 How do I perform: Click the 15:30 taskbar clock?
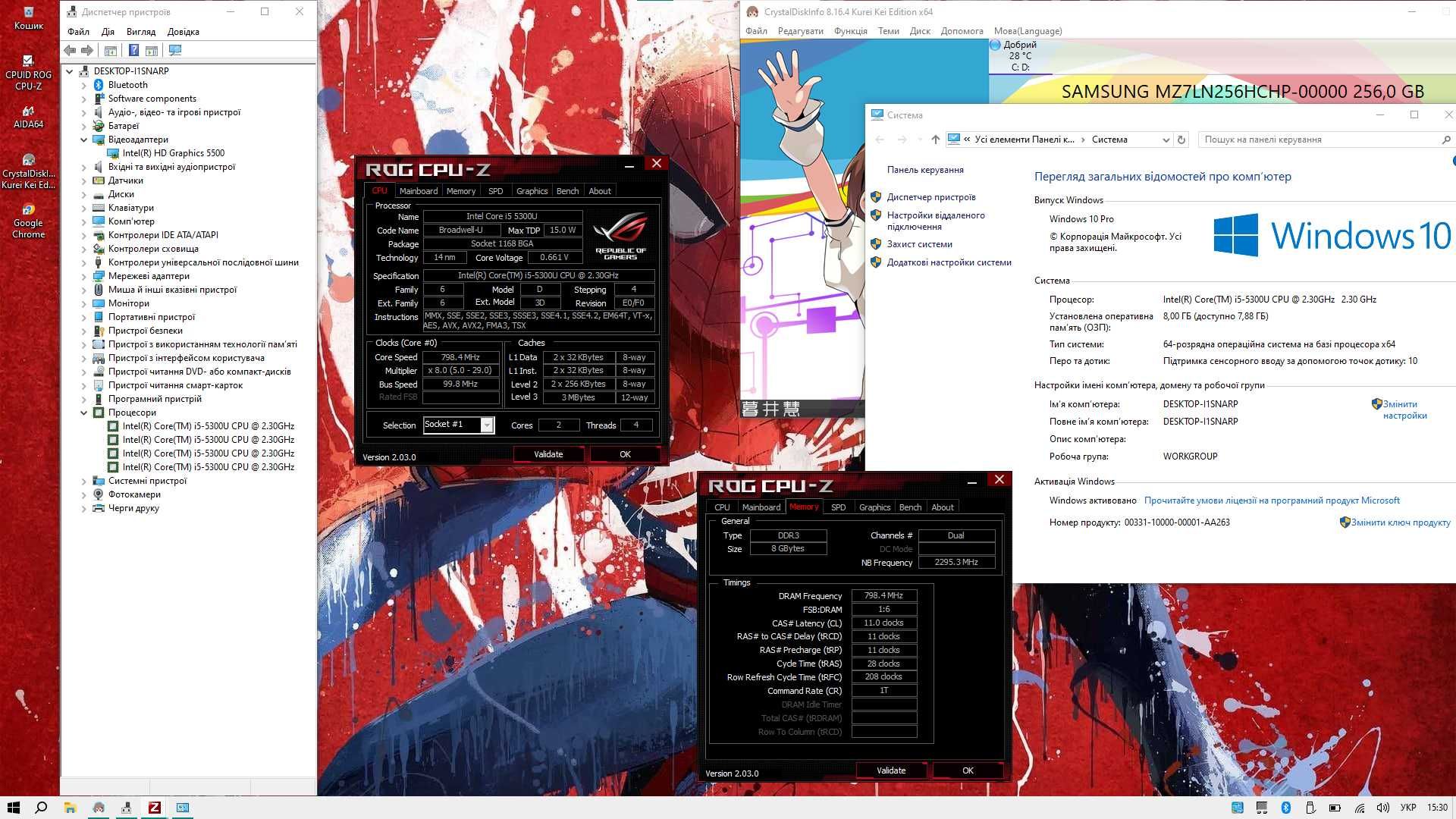pos(1437,808)
